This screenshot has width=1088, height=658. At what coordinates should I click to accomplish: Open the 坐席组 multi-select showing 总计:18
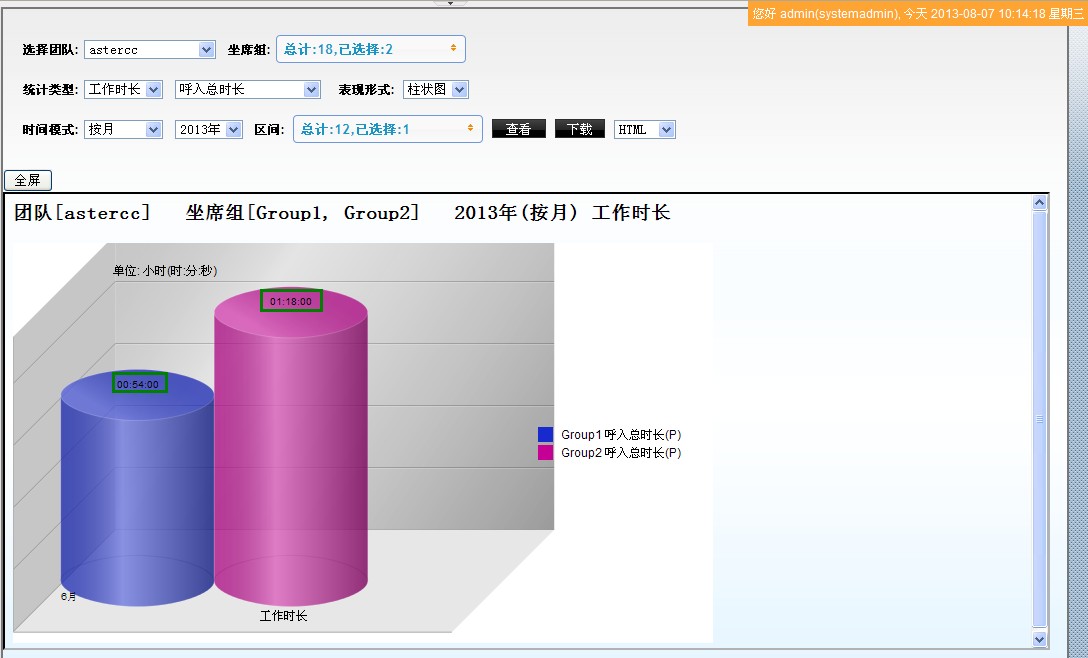[x=370, y=49]
